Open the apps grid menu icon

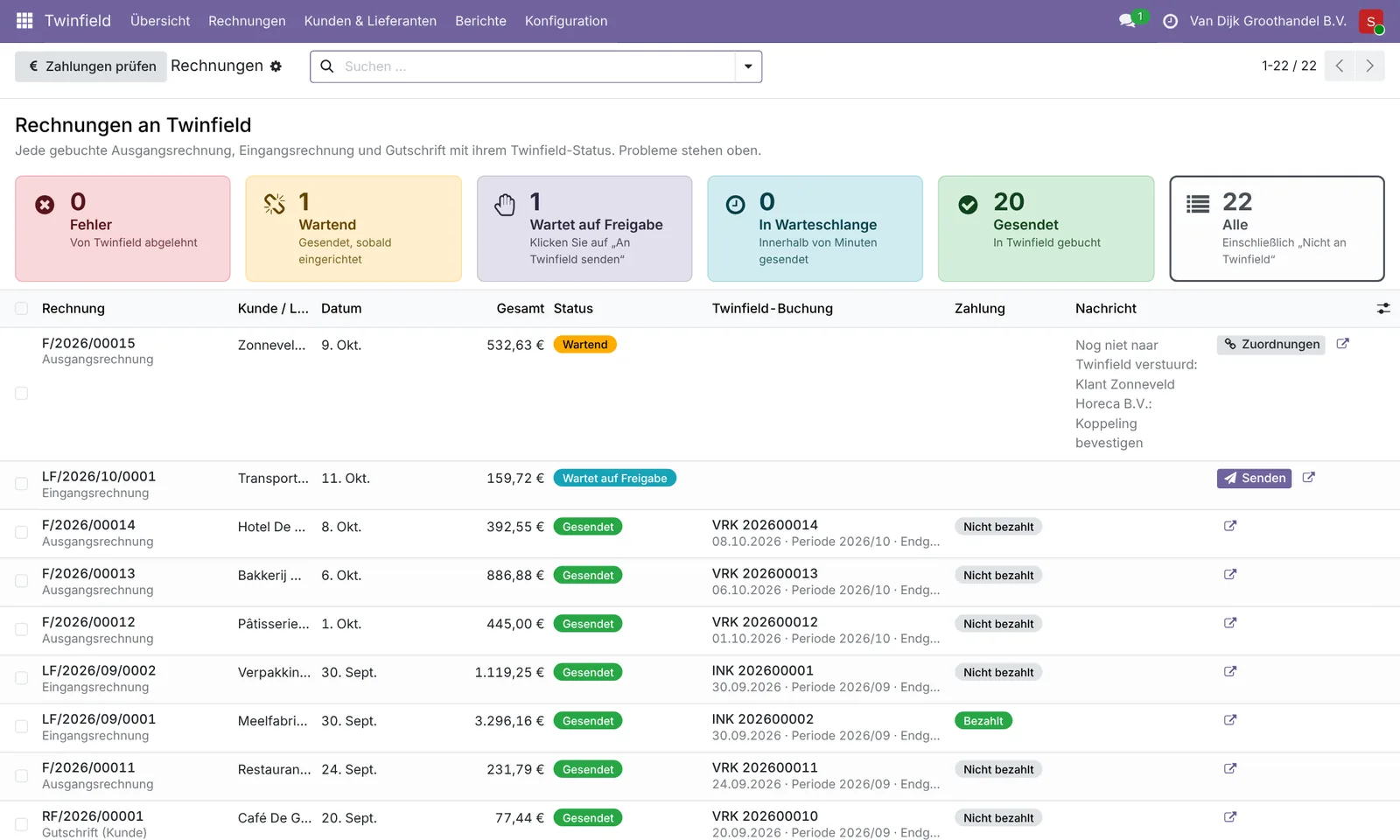click(24, 20)
